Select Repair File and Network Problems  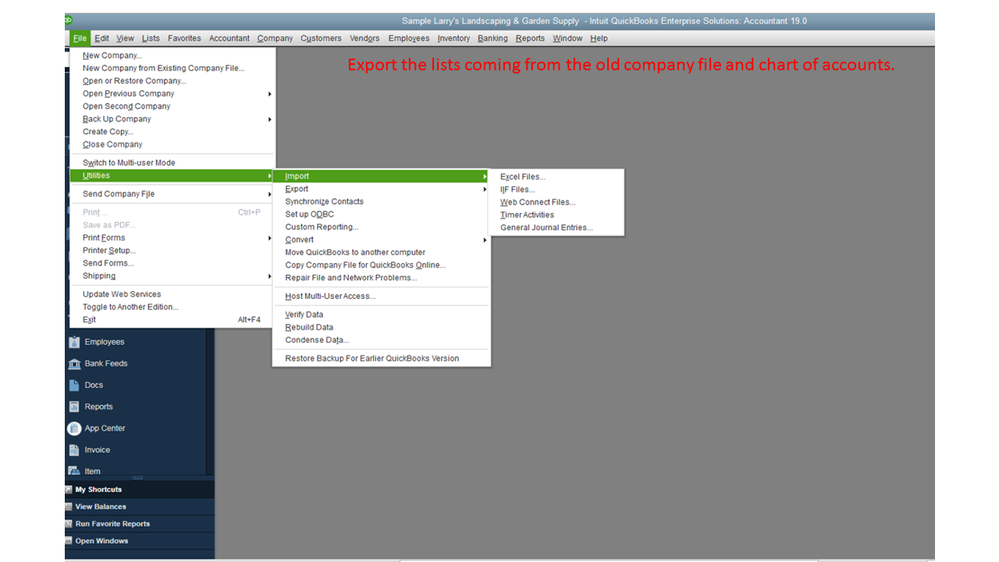(x=351, y=278)
